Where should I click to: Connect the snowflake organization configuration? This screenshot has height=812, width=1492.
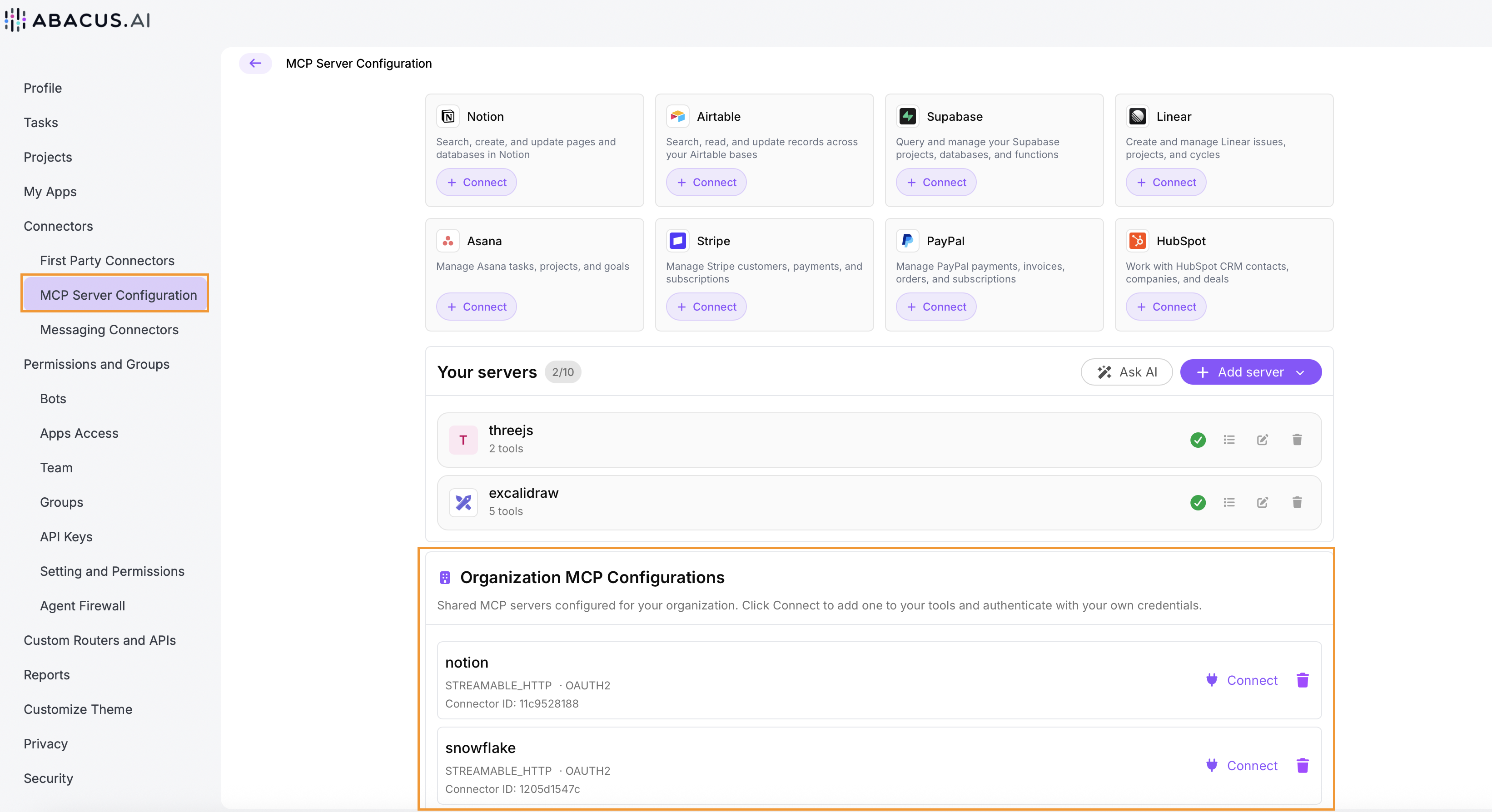1242,766
